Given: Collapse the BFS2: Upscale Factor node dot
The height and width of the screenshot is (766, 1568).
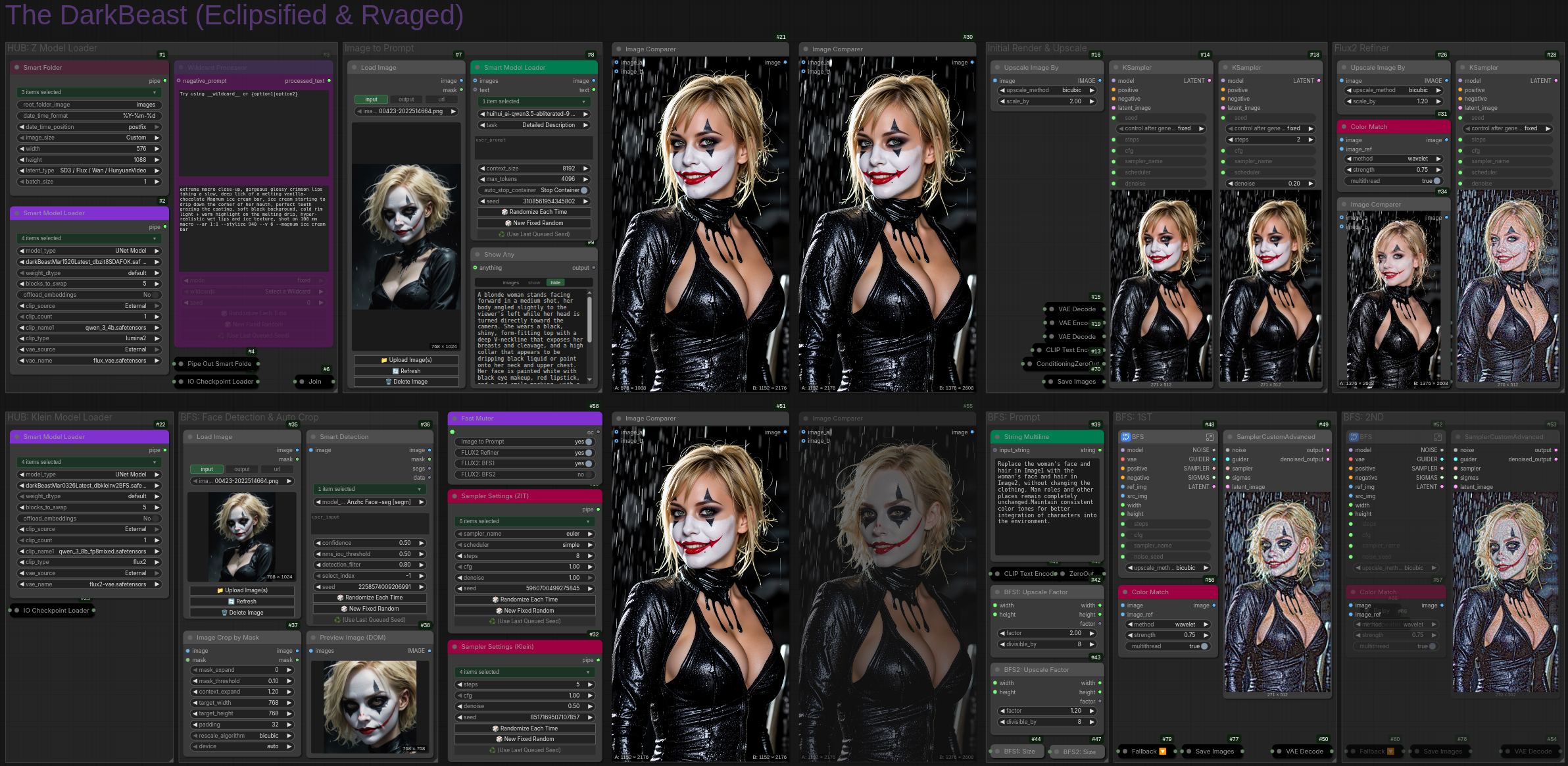Looking at the screenshot, I should (996, 670).
